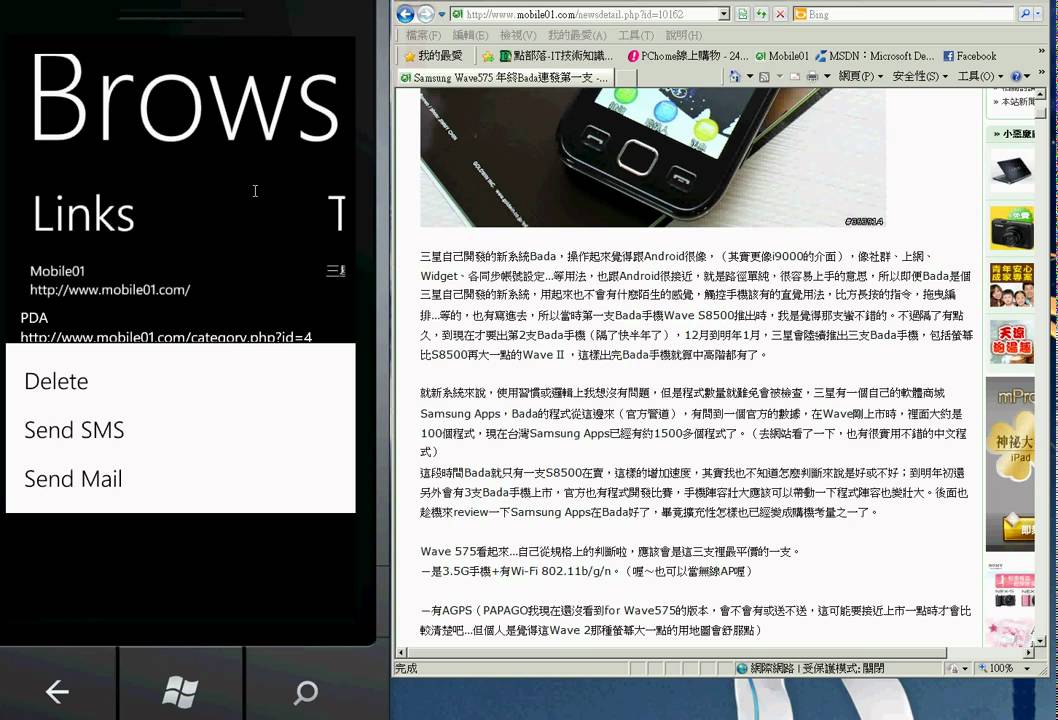Open the 編輯(E) menu
Screen dimensions: 1058x720
470,35
